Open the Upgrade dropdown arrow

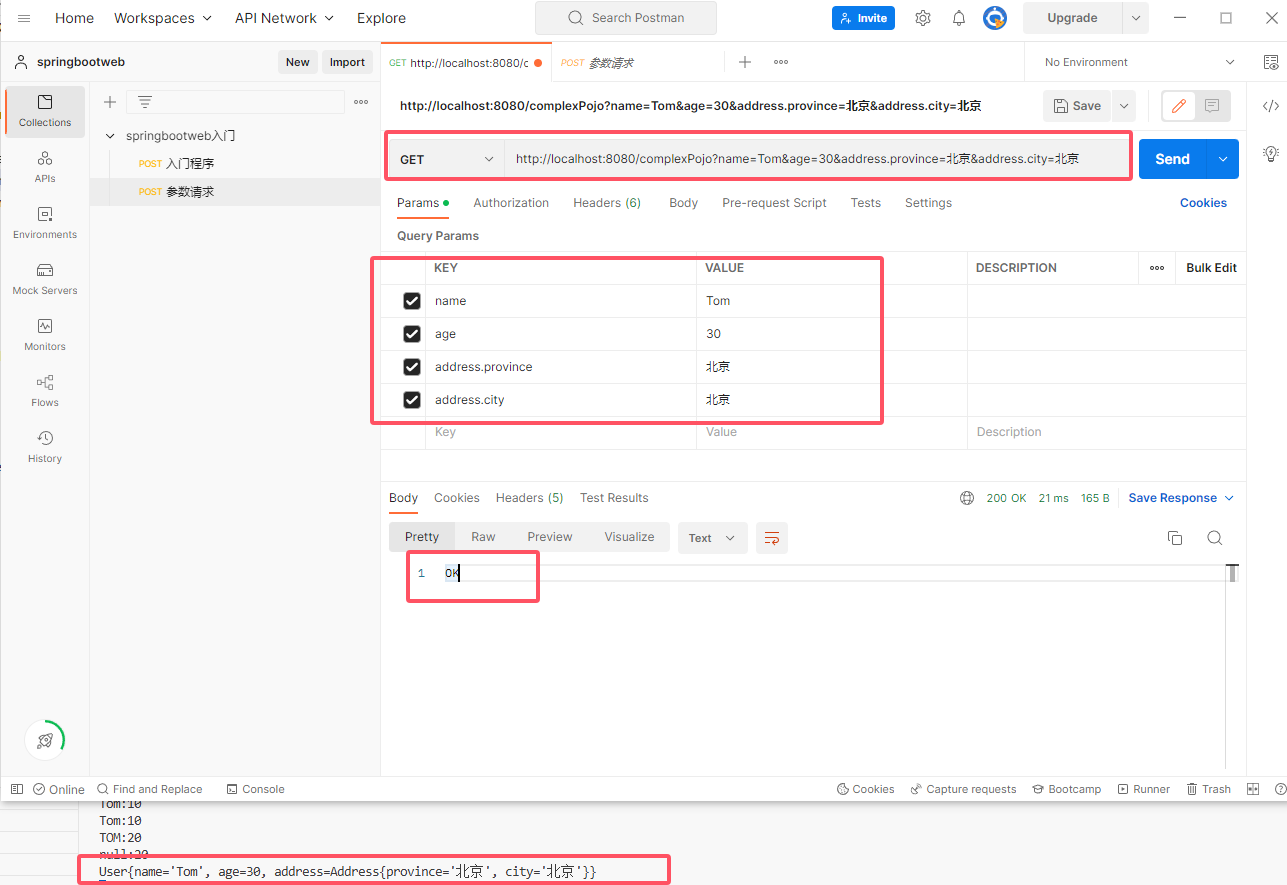pos(1135,18)
